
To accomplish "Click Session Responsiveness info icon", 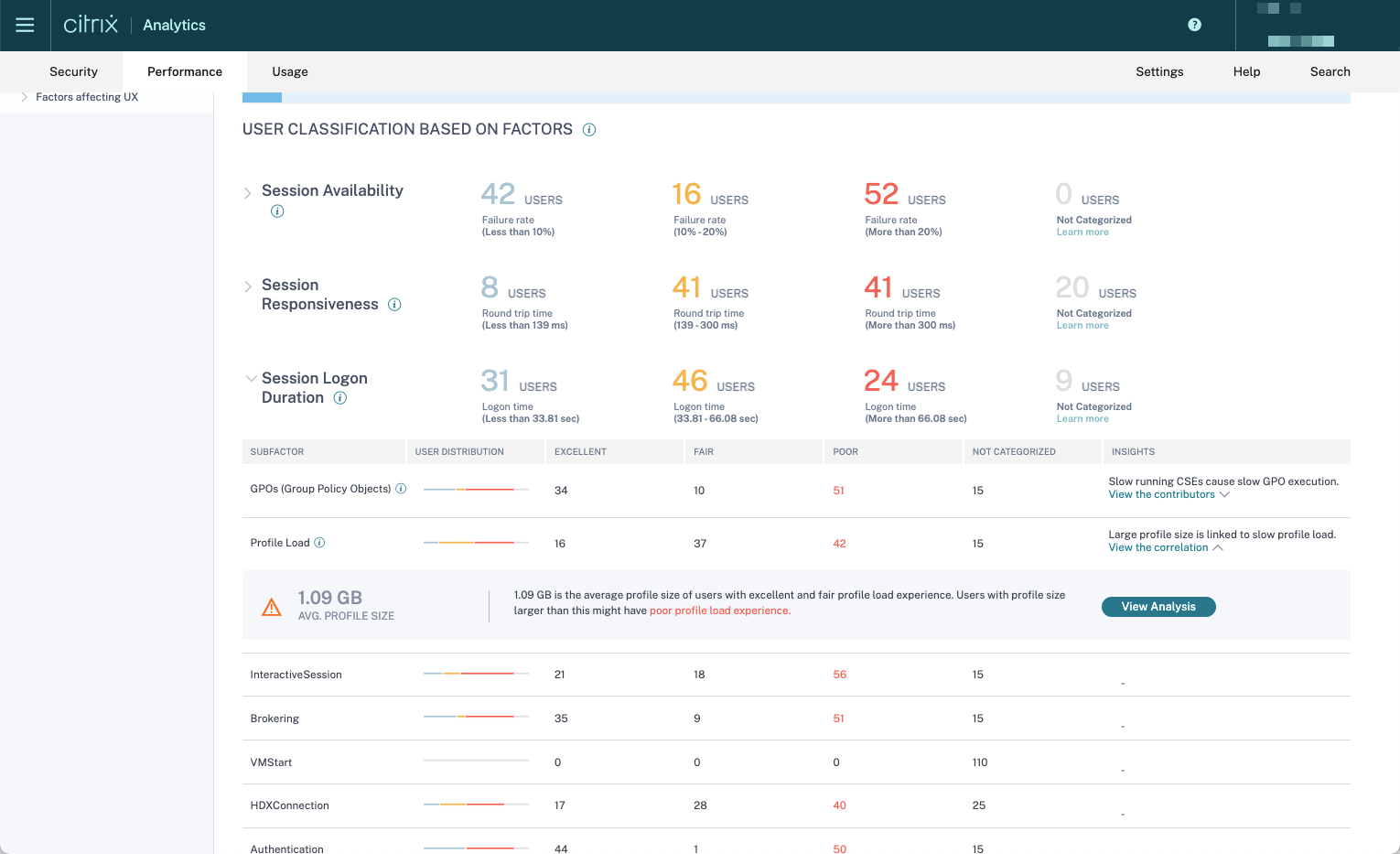I will click(x=394, y=305).
